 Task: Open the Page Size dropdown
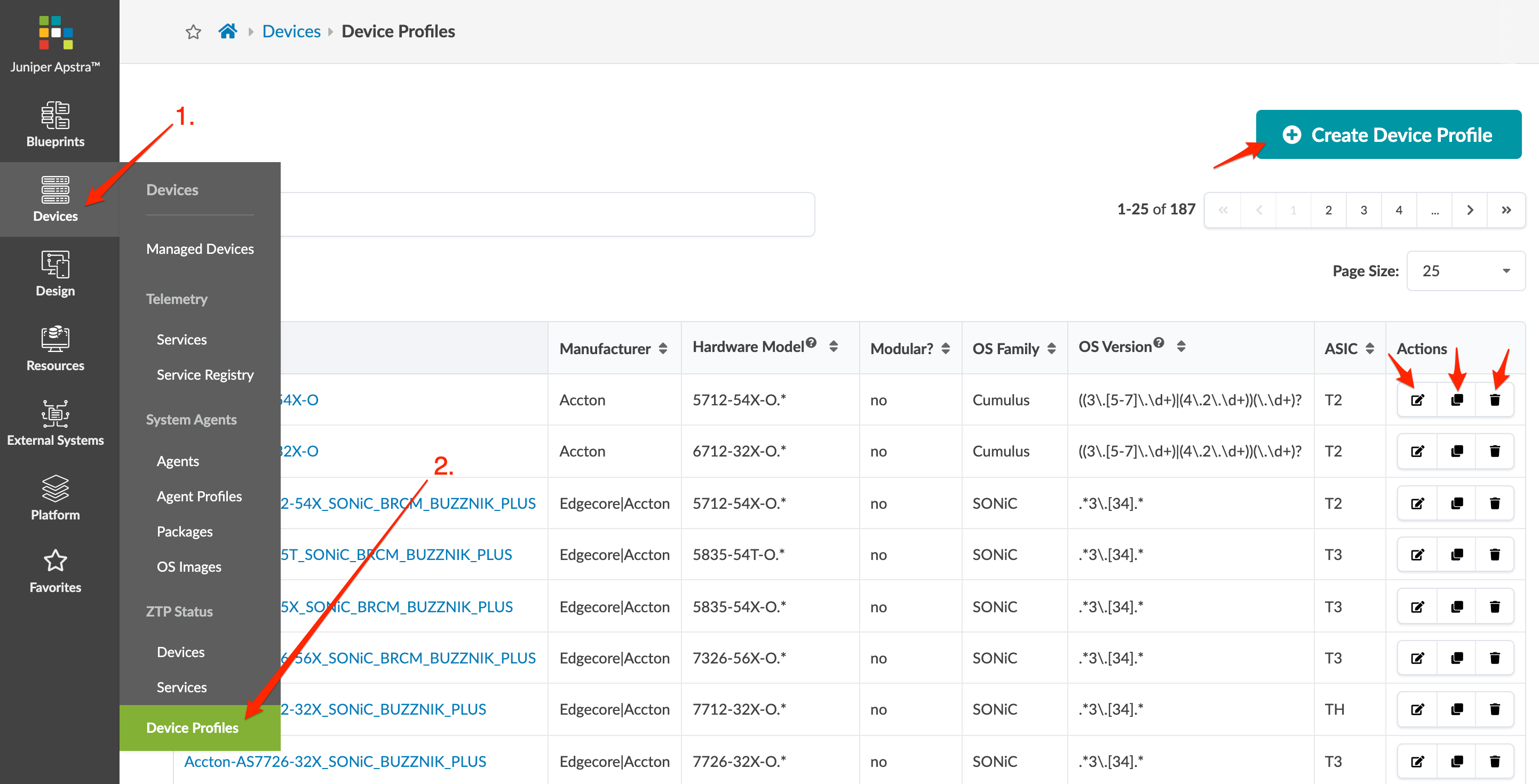[1465, 271]
